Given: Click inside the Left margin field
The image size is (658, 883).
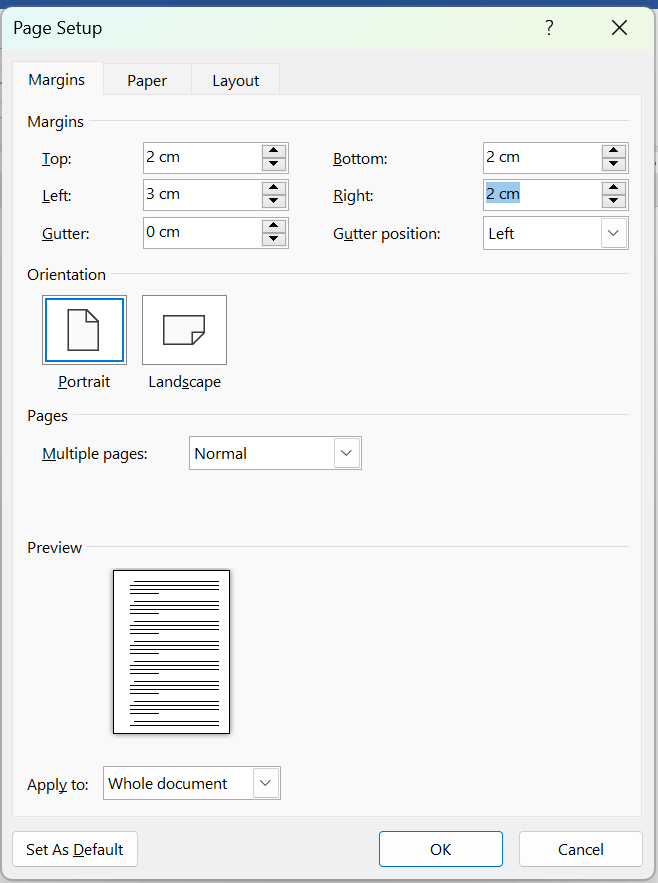Looking at the screenshot, I should 200,195.
